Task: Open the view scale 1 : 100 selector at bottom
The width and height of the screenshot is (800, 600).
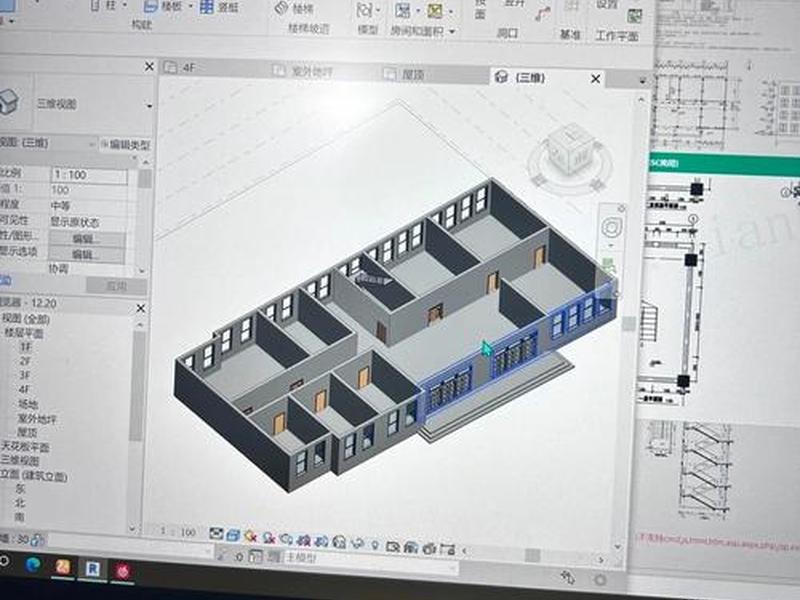Action: click(178, 532)
